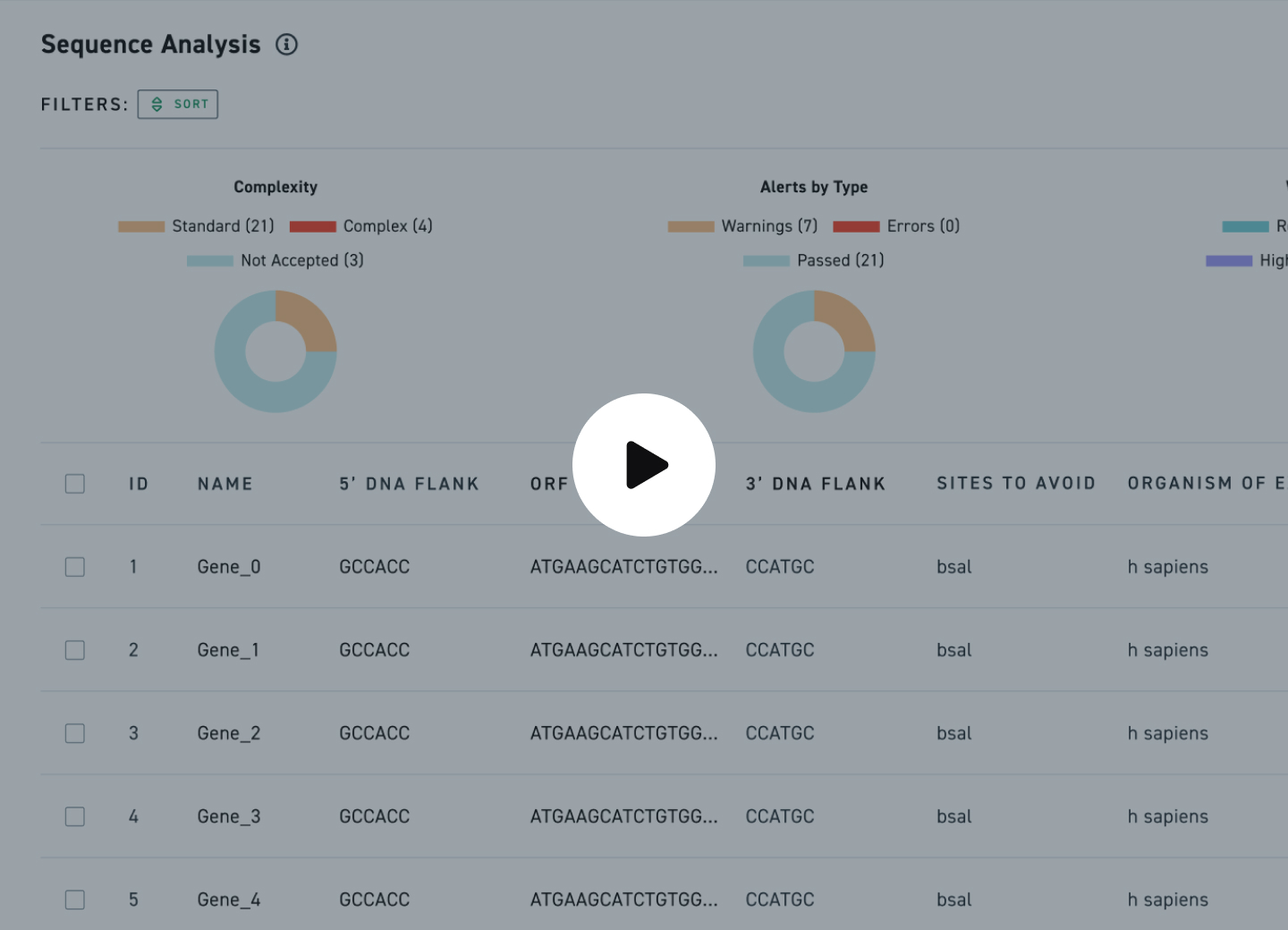The height and width of the screenshot is (930, 1288).
Task: Mark the checkbox for Gene_4 row
Action: pyautogui.click(x=75, y=900)
